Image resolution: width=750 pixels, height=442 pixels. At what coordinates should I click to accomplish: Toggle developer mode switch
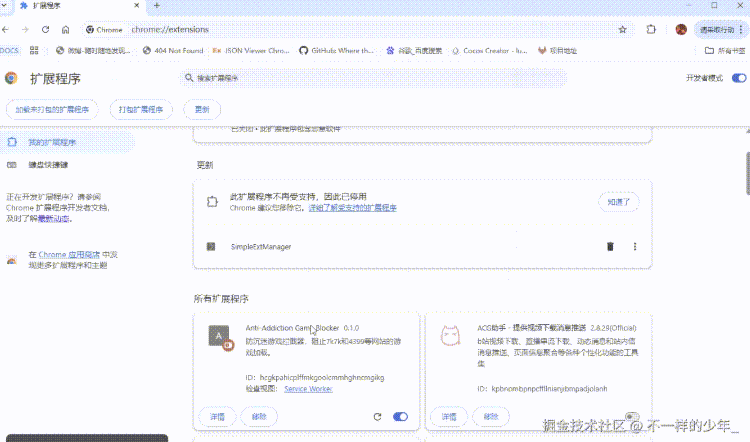tap(739, 77)
